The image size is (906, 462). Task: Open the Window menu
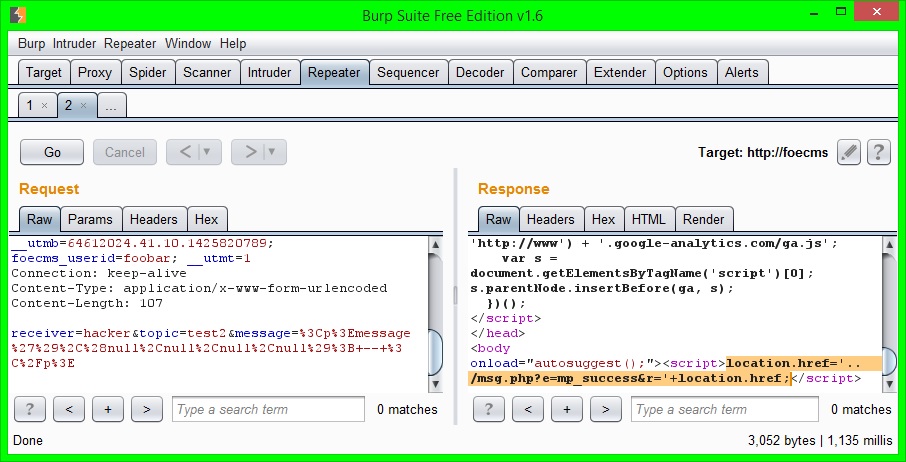(188, 43)
